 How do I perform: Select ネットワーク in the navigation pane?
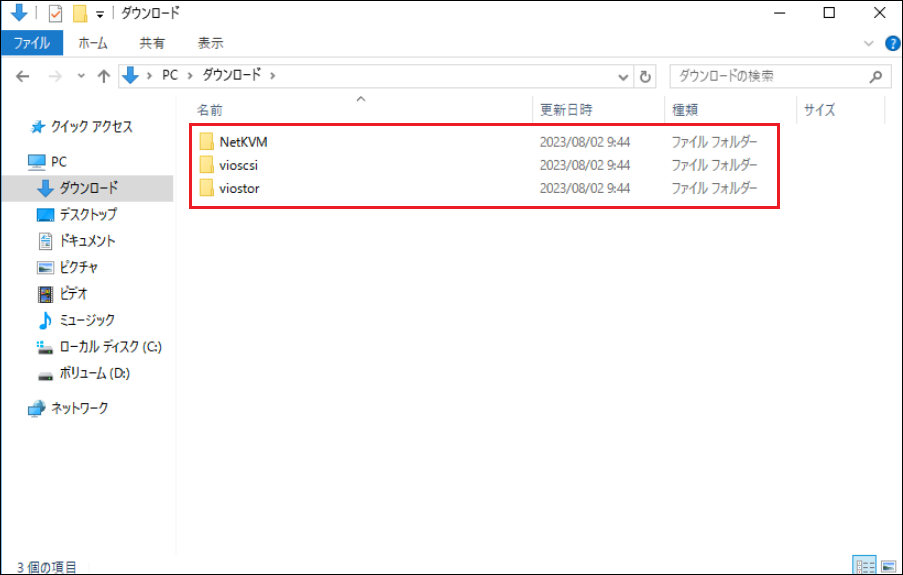point(79,408)
